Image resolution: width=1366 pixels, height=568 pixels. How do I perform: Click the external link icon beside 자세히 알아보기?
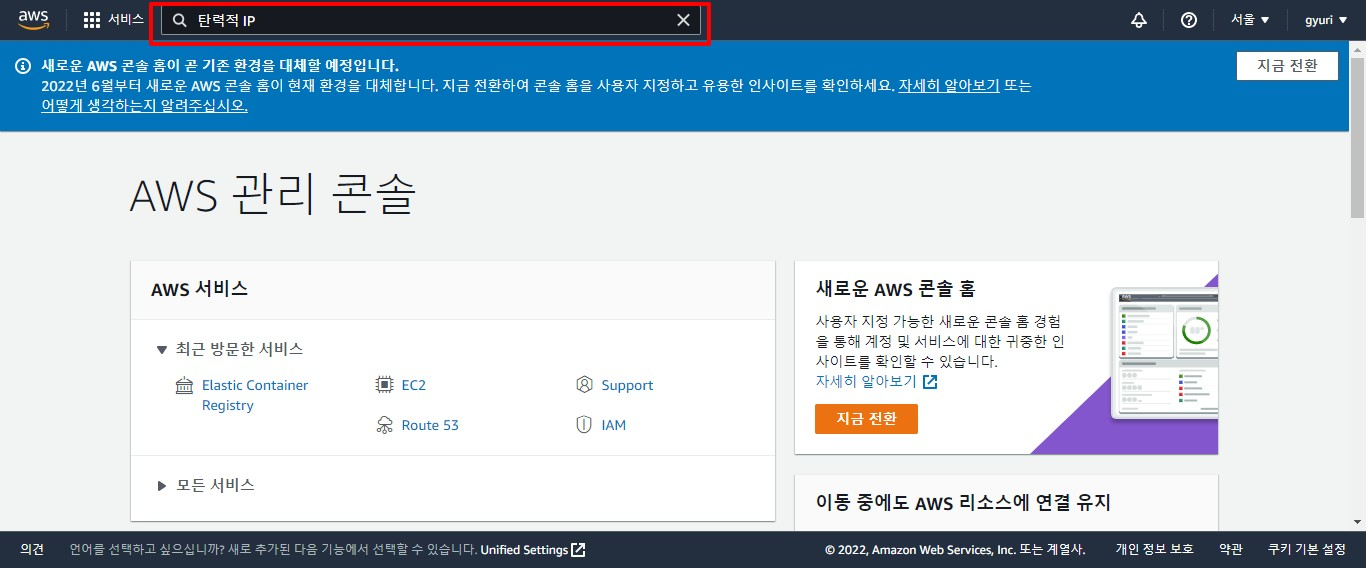pos(930,382)
